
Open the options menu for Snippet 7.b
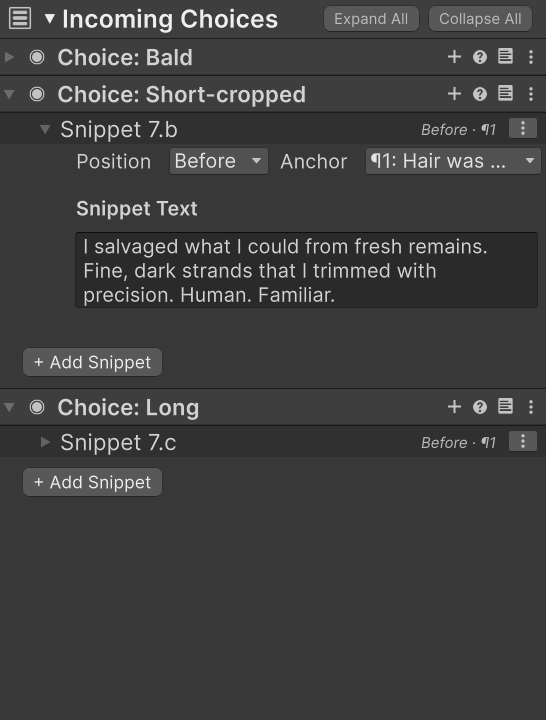pyautogui.click(x=523, y=129)
